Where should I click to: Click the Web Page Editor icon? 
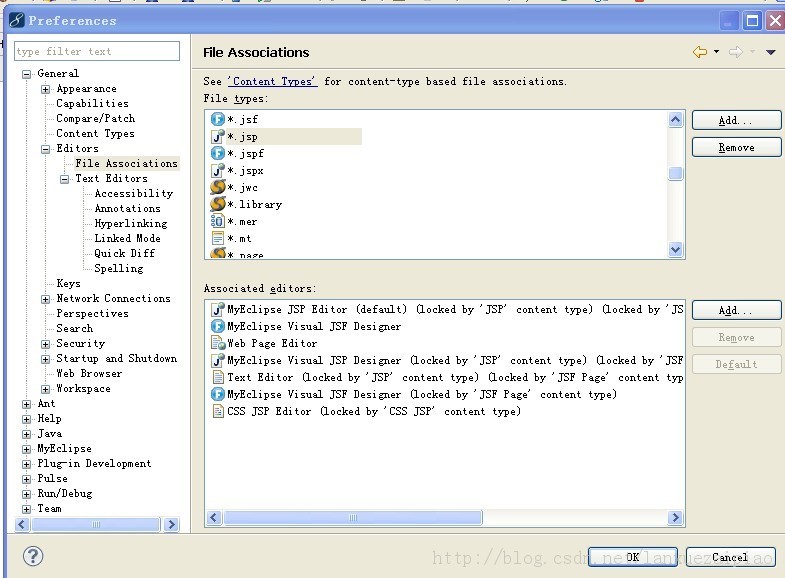coord(218,343)
